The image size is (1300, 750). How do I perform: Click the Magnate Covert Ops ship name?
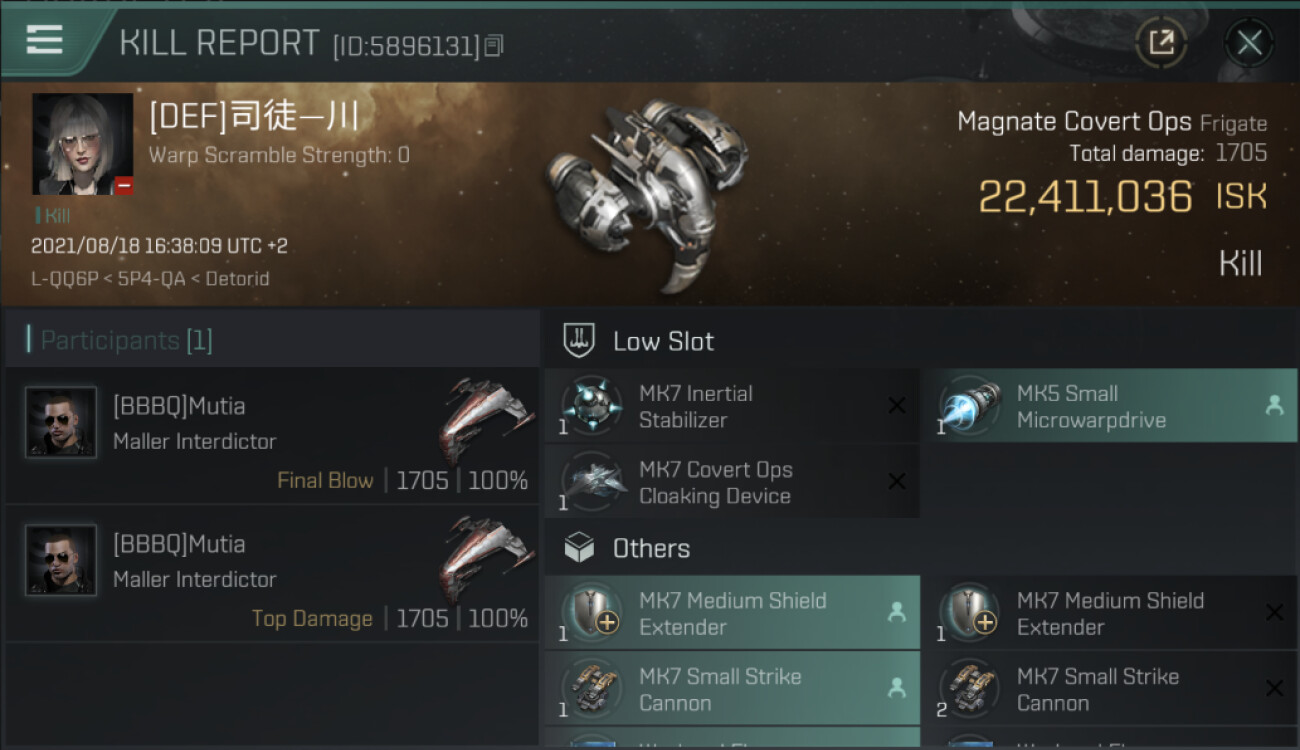point(1073,122)
